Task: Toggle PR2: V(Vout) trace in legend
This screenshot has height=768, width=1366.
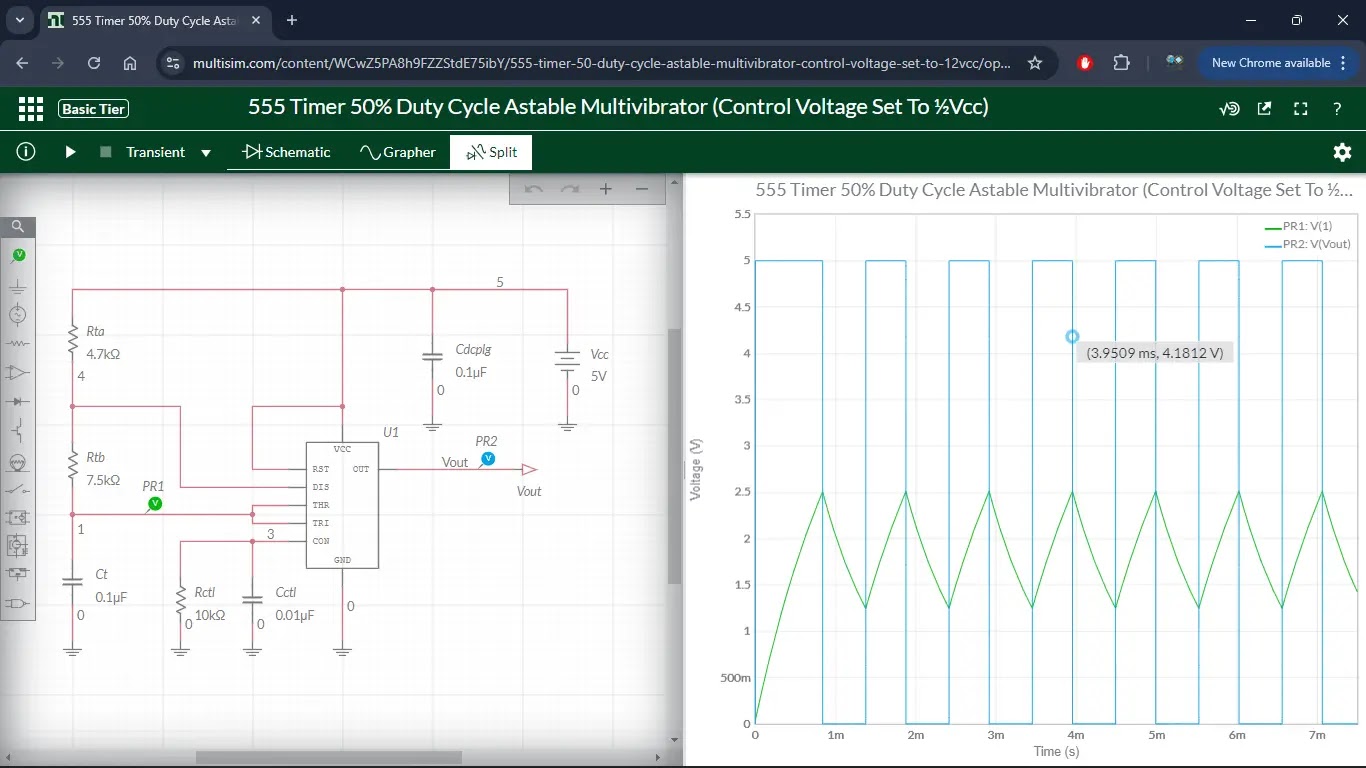Action: (1310, 244)
